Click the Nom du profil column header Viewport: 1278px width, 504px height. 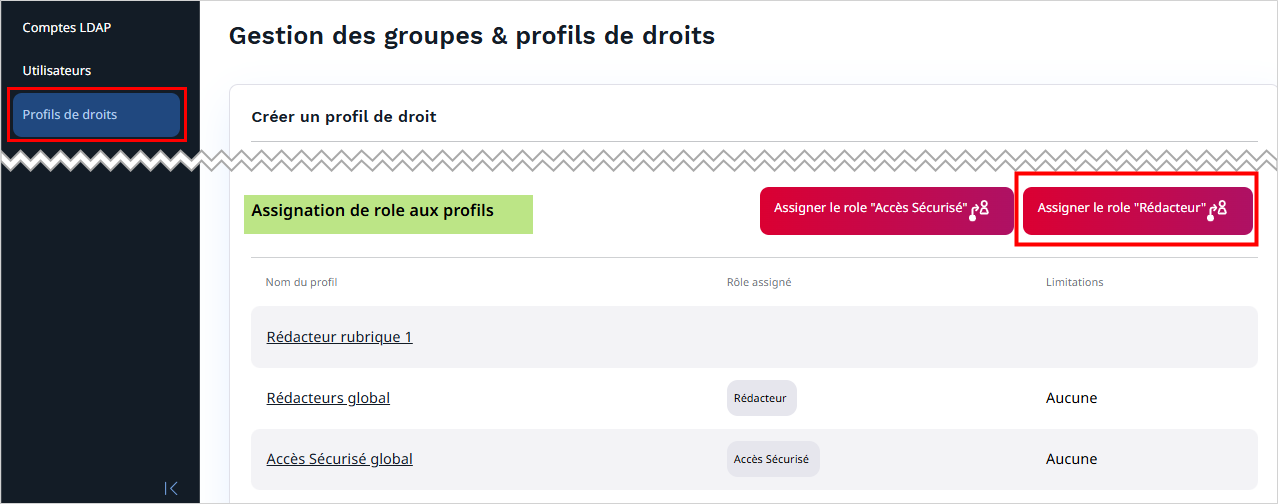301,282
